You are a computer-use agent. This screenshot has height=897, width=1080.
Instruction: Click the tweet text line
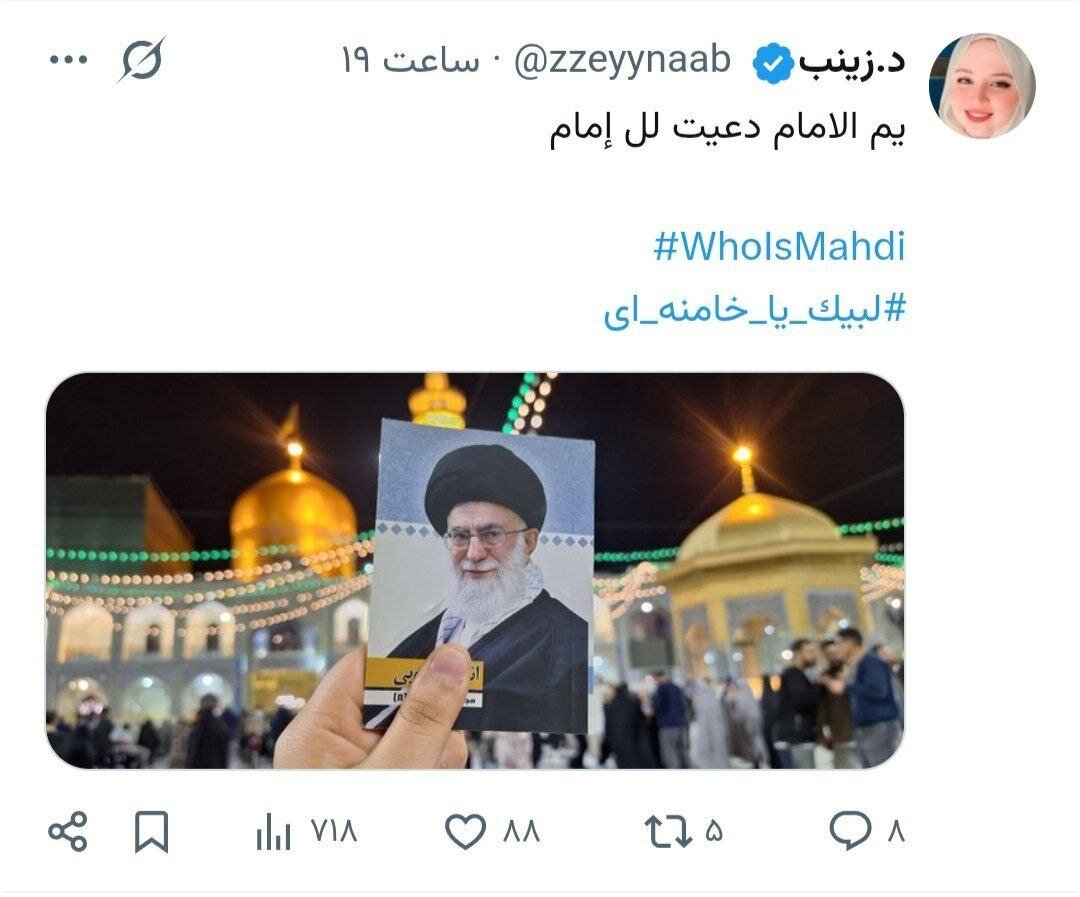pos(727,129)
